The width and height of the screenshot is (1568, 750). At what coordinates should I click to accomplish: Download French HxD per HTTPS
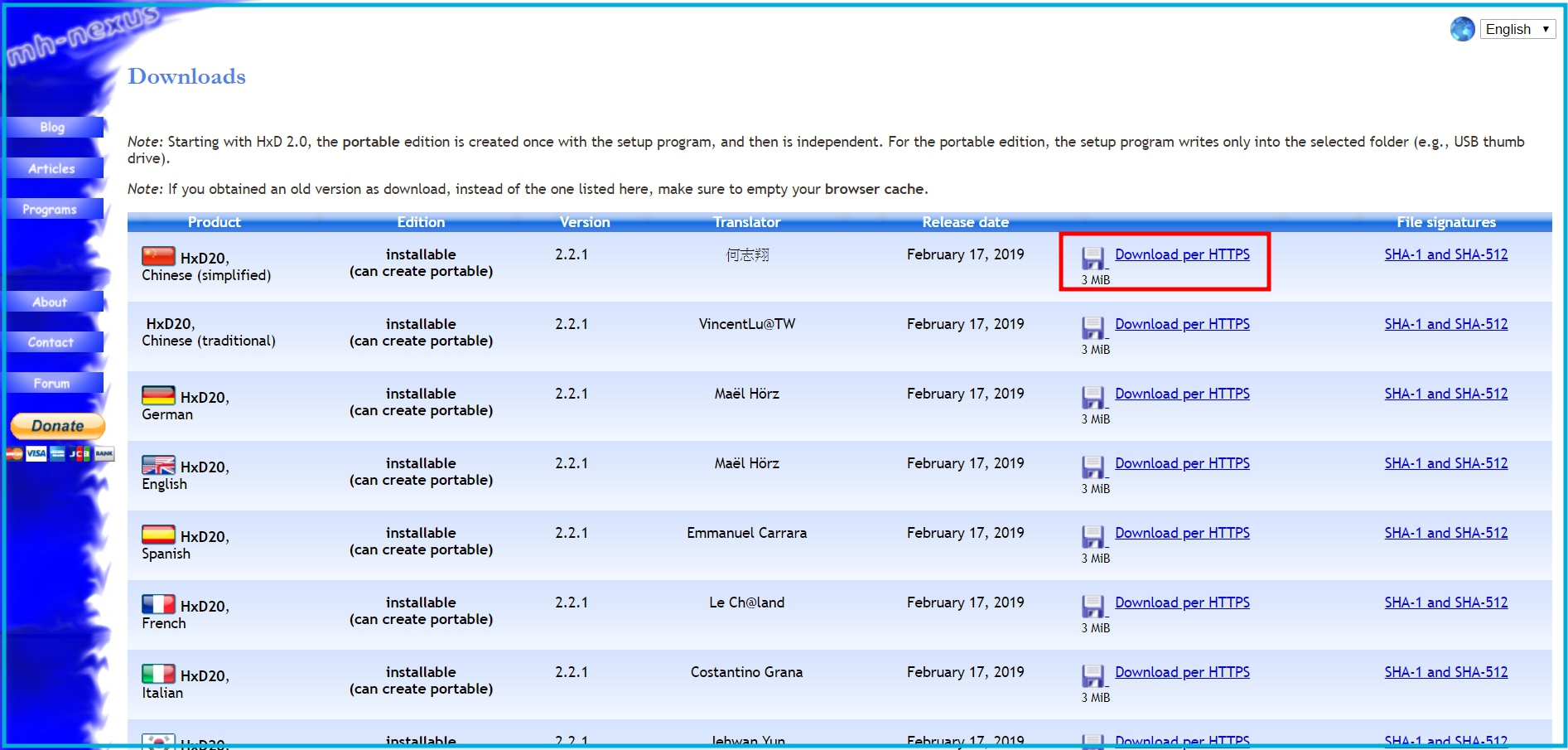(1182, 602)
